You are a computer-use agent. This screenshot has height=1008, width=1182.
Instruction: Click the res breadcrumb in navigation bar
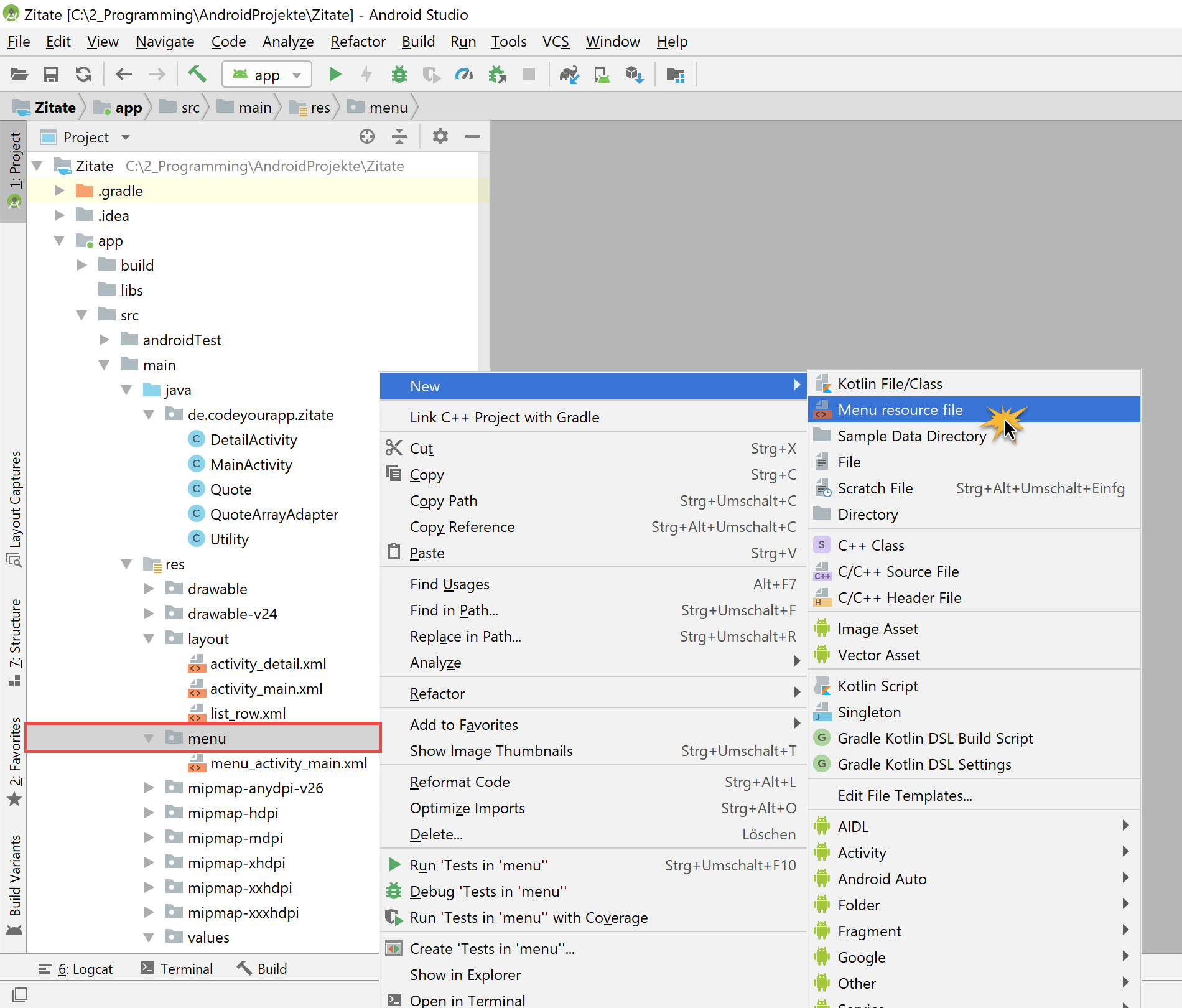311,108
